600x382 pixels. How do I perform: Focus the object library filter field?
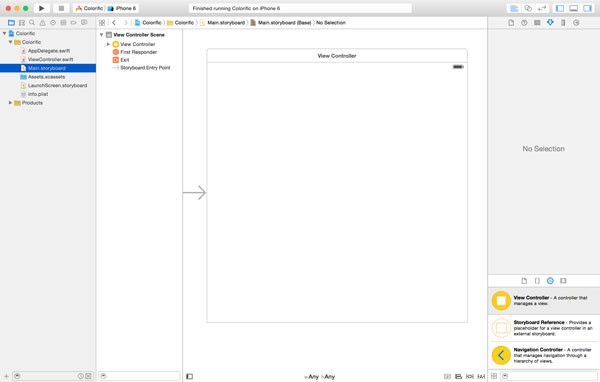(x=549, y=376)
